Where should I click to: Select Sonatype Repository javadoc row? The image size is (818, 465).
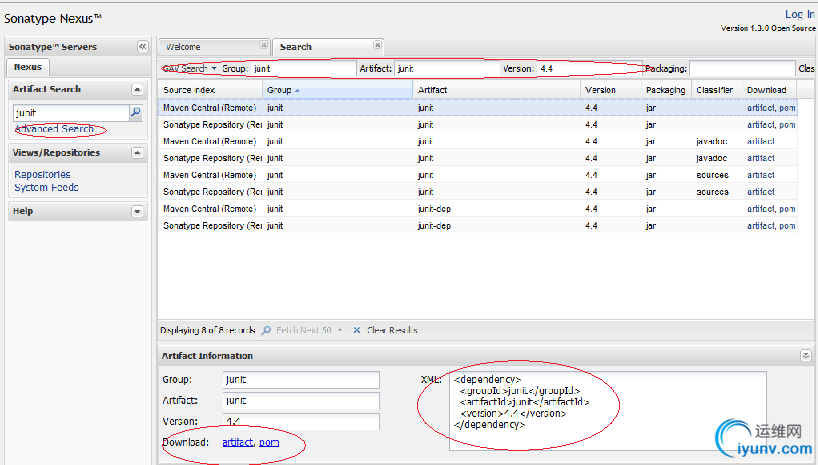pos(477,158)
